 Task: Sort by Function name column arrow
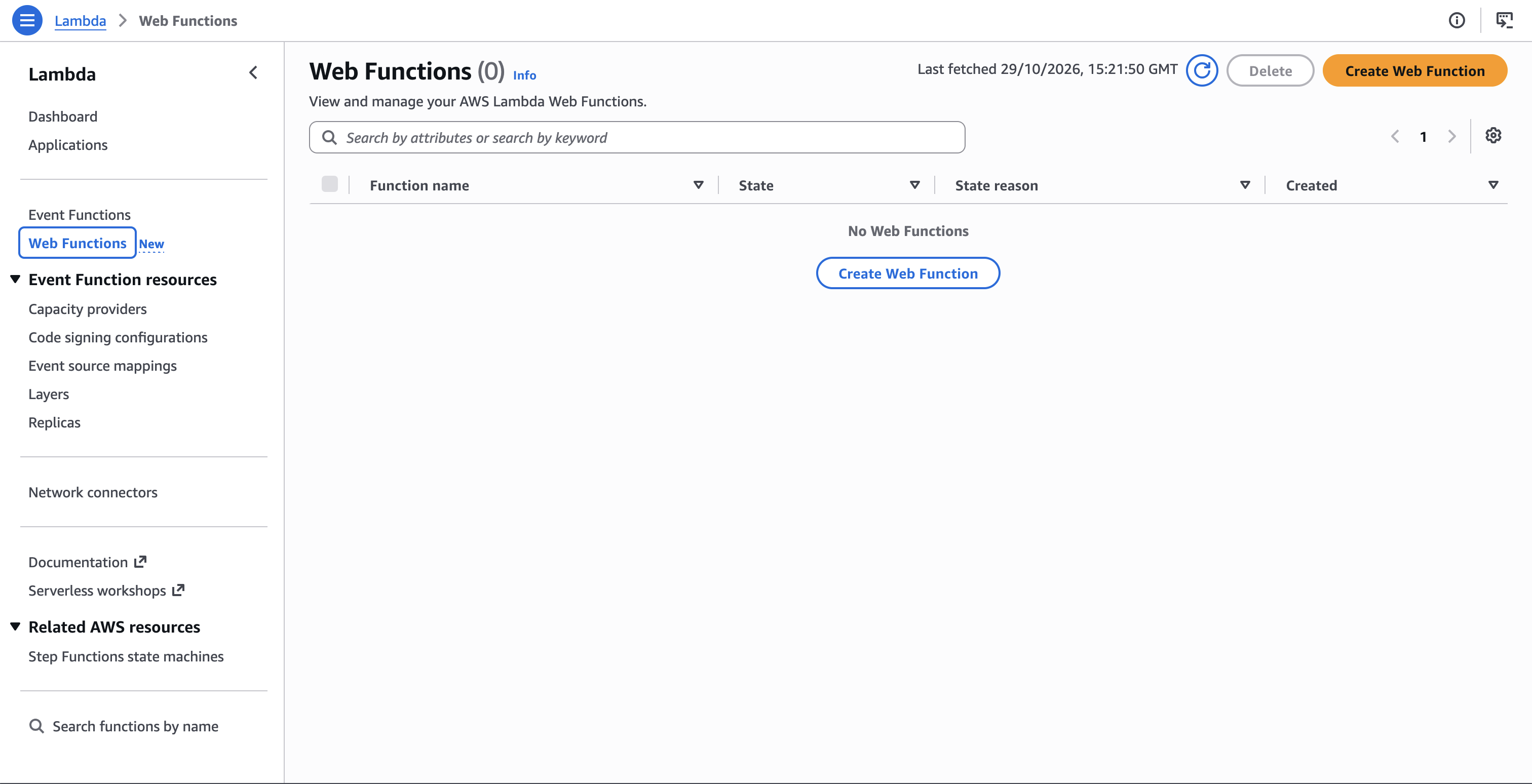698,185
